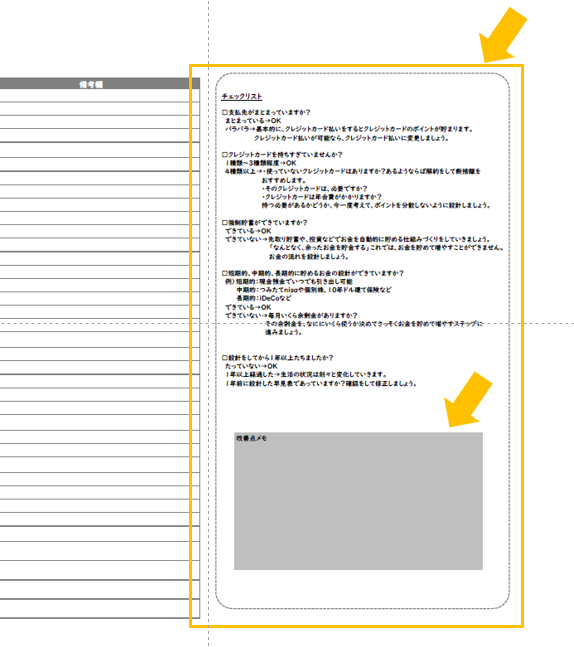Image resolution: width=574 pixels, height=647 pixels.
Task: Tick the 設計をしてから1年以上たちましたか checkbox
Action: pyautogui.click(x=224, y=357)
